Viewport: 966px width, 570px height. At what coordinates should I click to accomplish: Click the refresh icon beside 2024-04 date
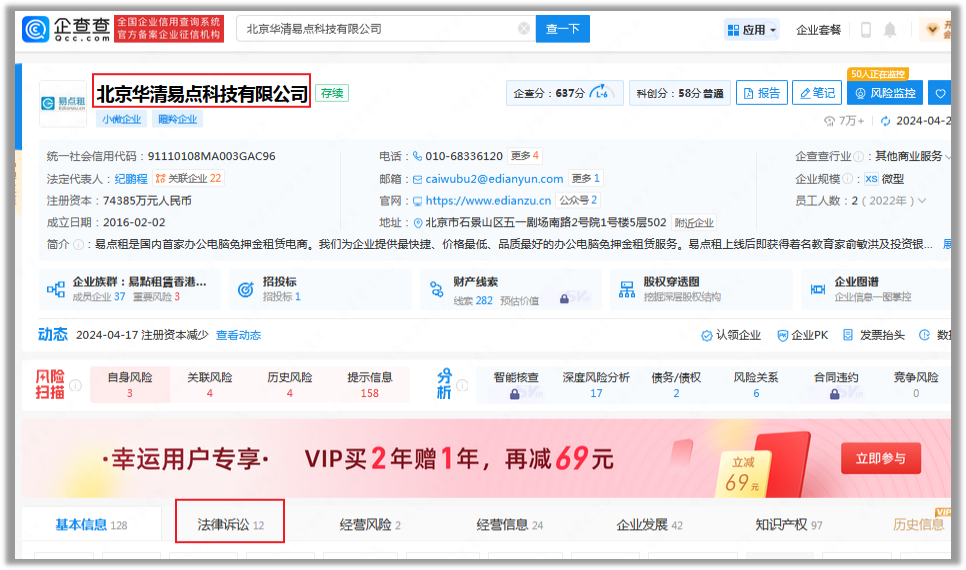pos(885,121)
